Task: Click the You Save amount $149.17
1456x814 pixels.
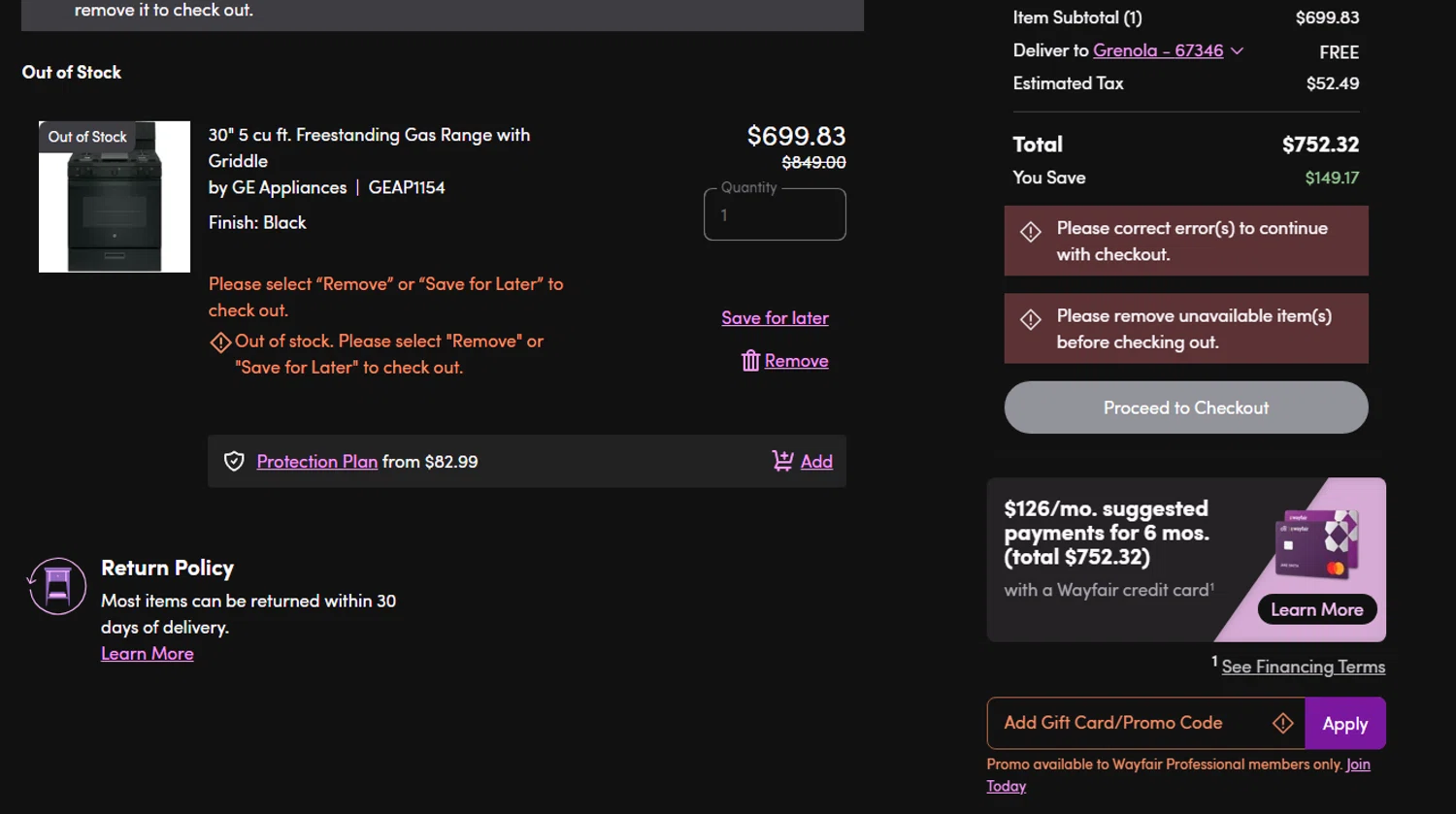Action: tap(1332, 178)
